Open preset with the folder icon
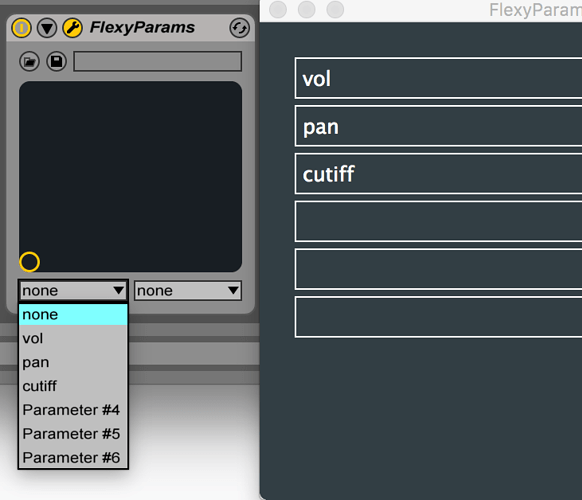Screen dimensions: 582x500 [29, 61]
